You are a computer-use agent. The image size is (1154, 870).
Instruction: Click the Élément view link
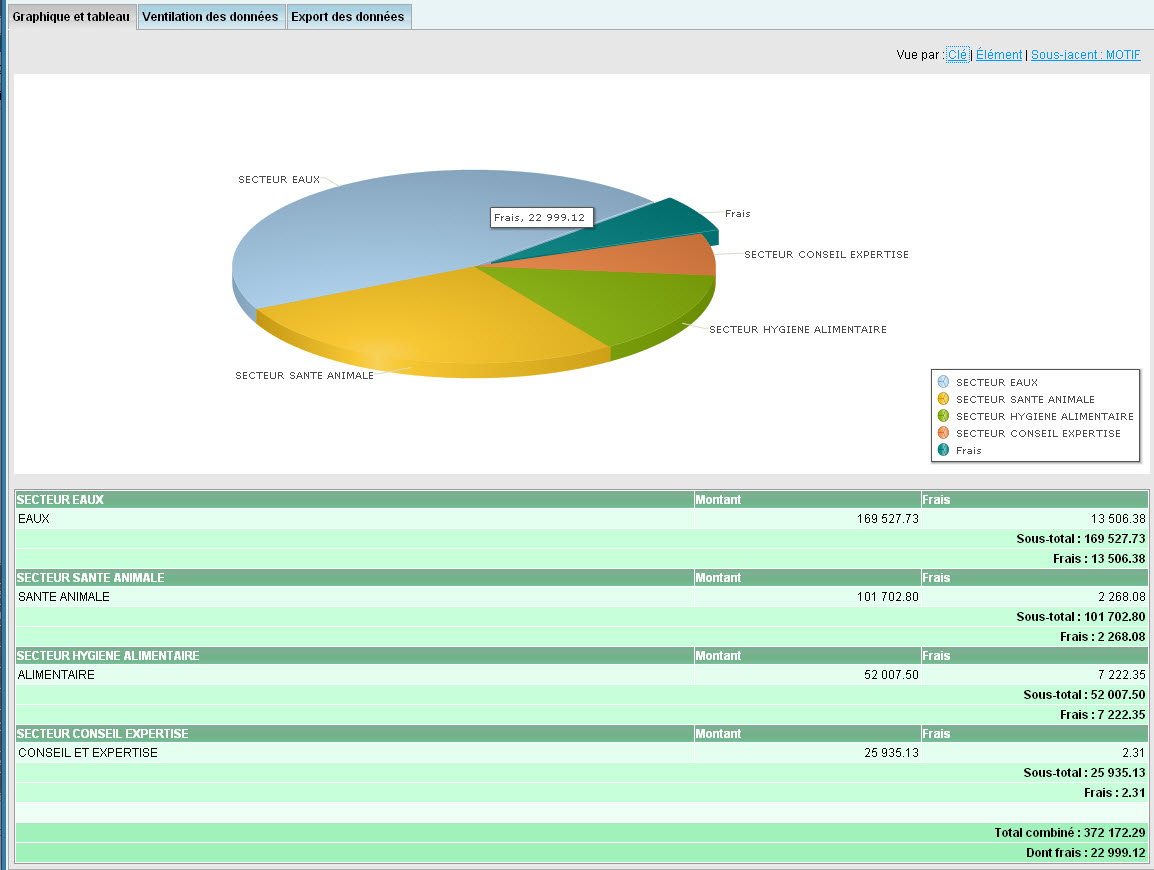click(x=999, y=54)
